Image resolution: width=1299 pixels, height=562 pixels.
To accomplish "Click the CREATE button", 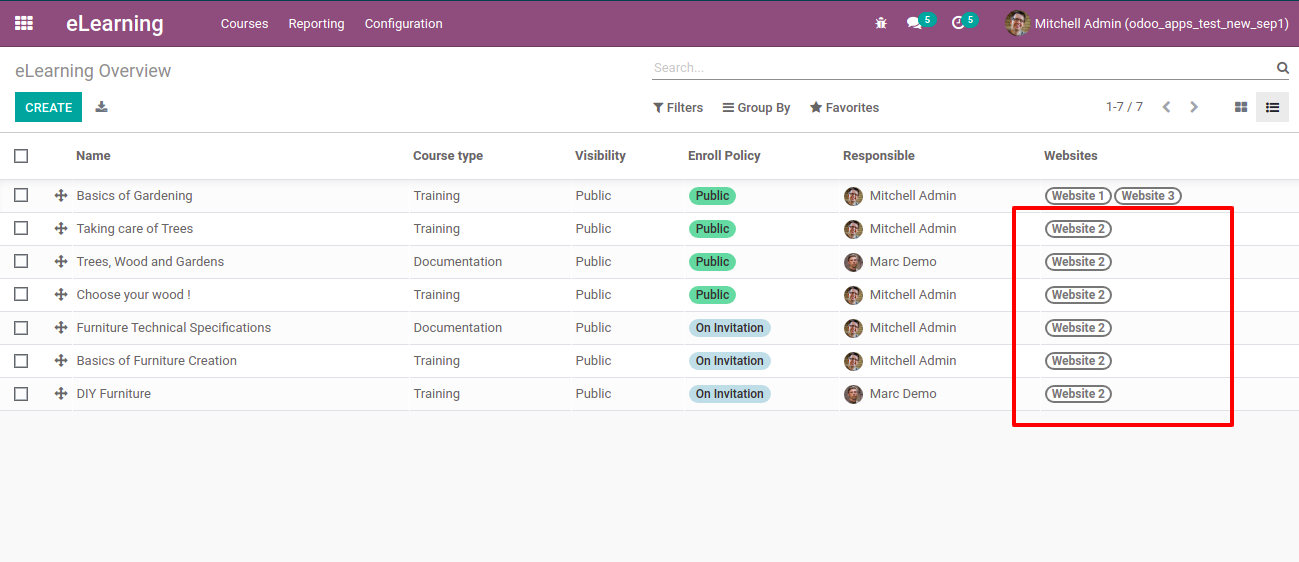I will pos(48,107).
